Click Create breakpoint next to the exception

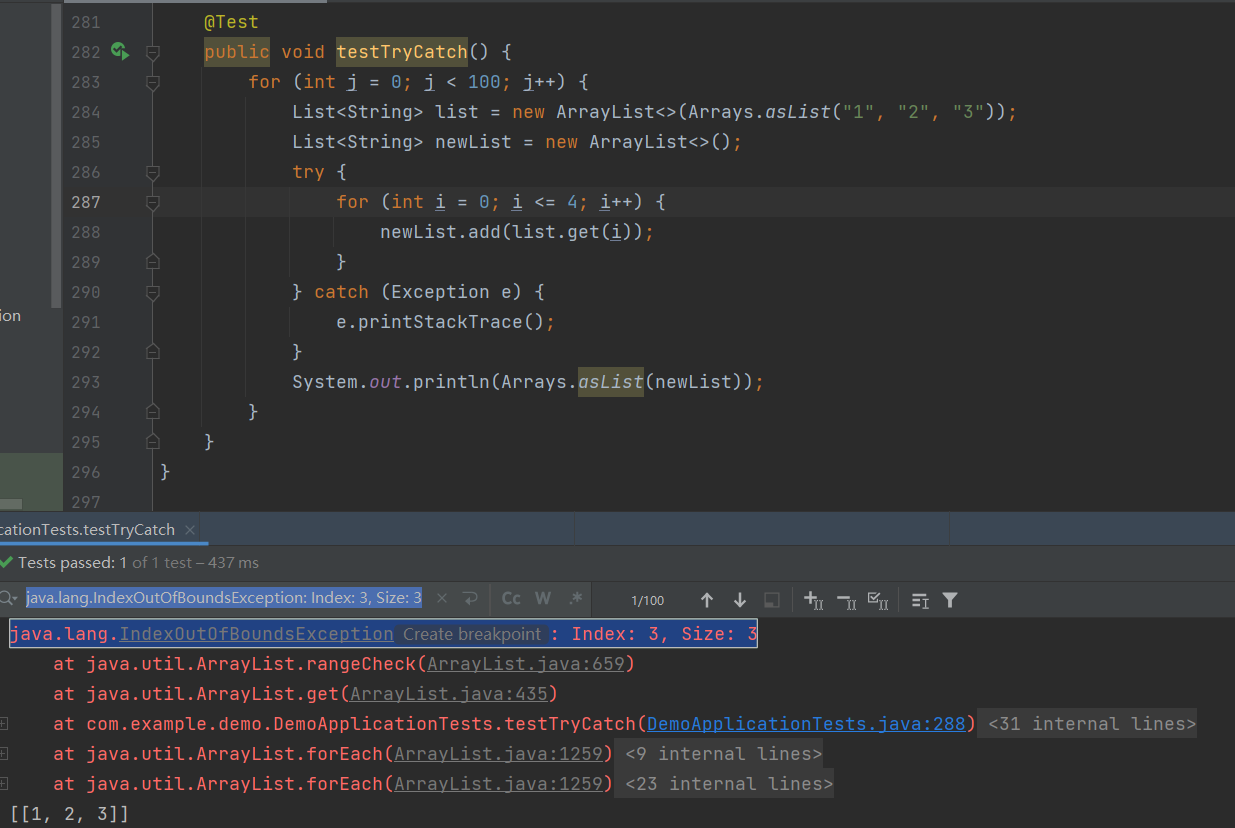471,634
